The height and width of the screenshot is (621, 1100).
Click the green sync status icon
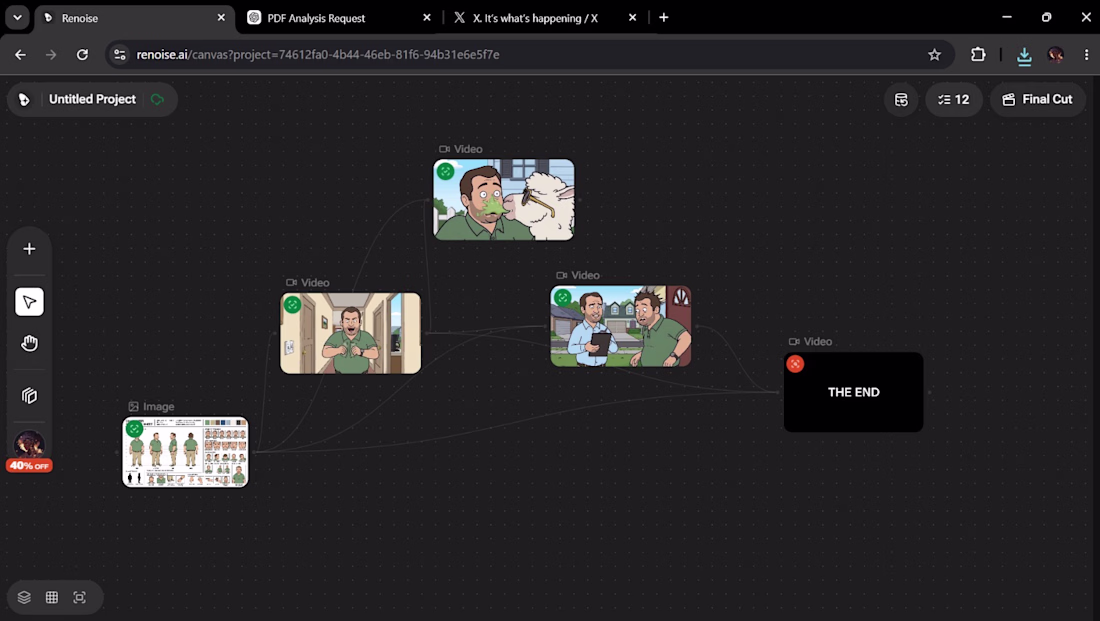pyautogui.click(x=157, y=100)
